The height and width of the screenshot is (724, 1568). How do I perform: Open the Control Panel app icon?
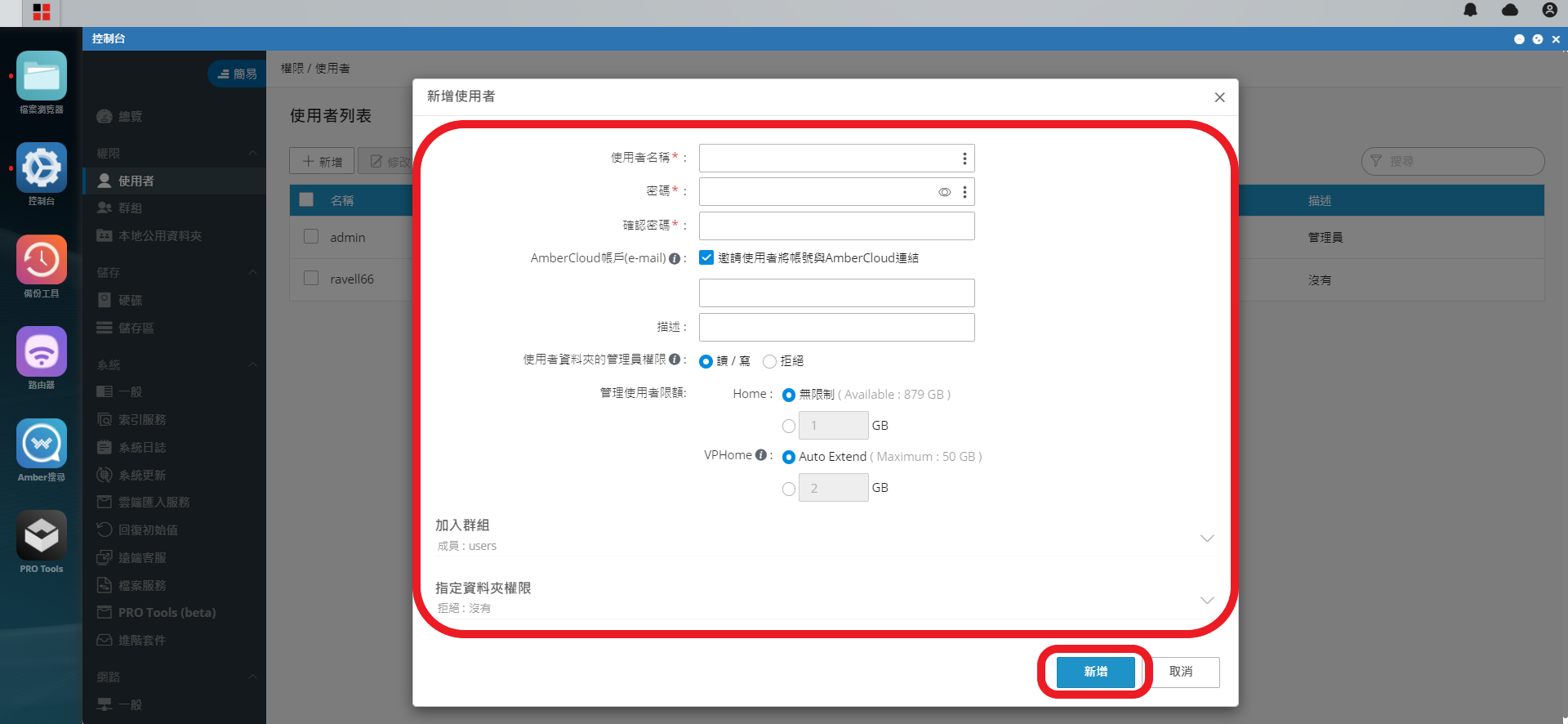(42, 167)
